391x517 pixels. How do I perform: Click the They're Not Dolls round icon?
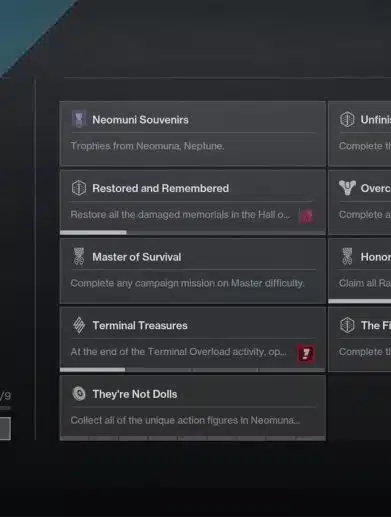[x=79, y=394]
